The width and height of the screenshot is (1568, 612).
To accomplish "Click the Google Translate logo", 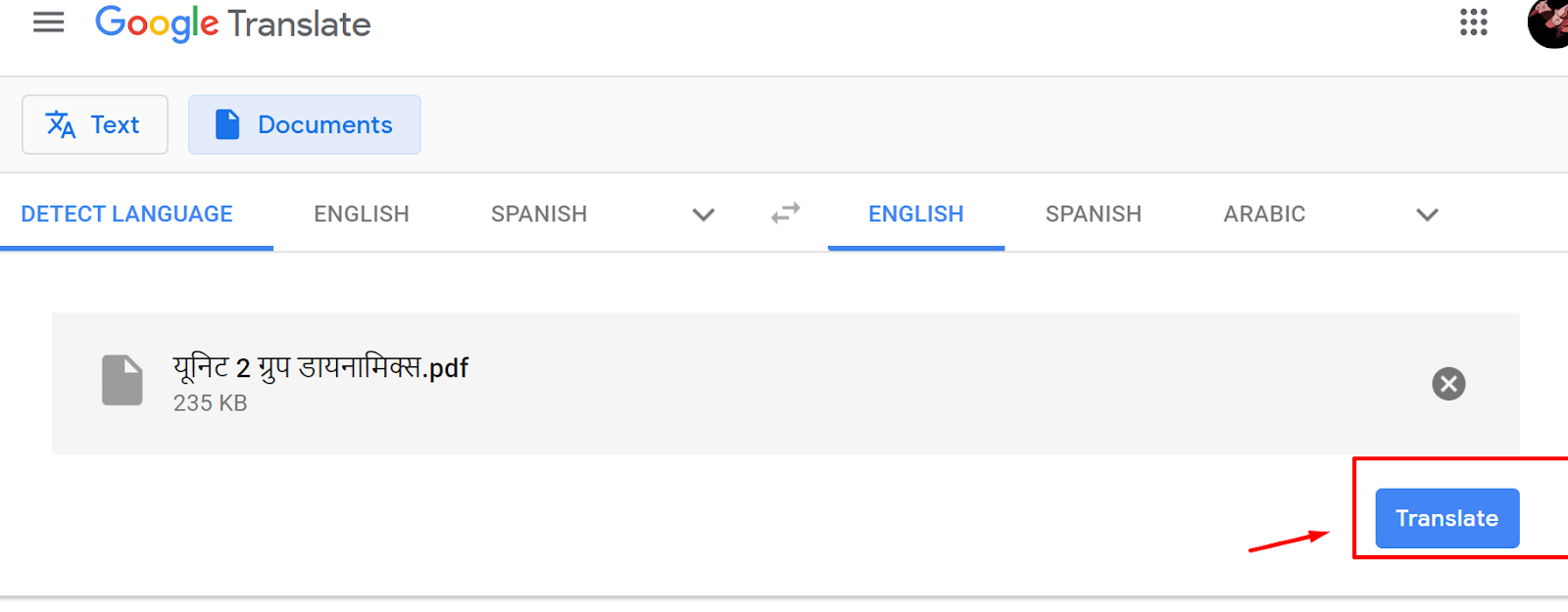I will (232, 24).
